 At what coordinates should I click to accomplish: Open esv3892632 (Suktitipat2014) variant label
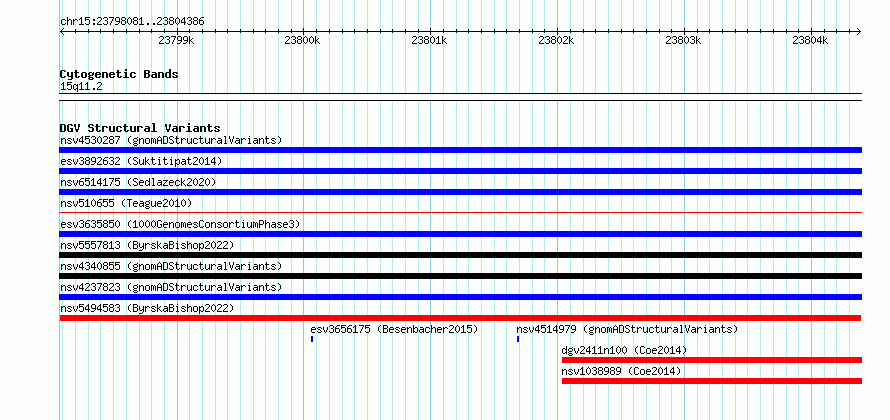coord(141,161)
